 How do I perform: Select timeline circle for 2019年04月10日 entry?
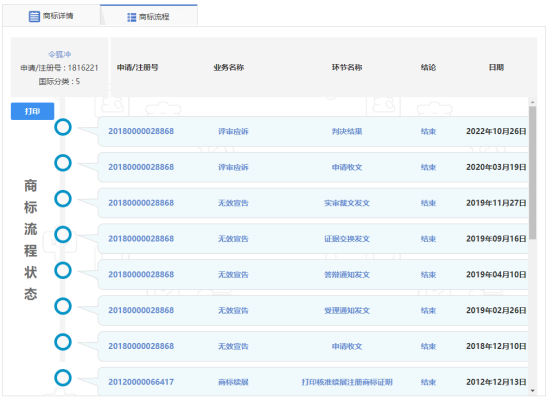[63, 270]
